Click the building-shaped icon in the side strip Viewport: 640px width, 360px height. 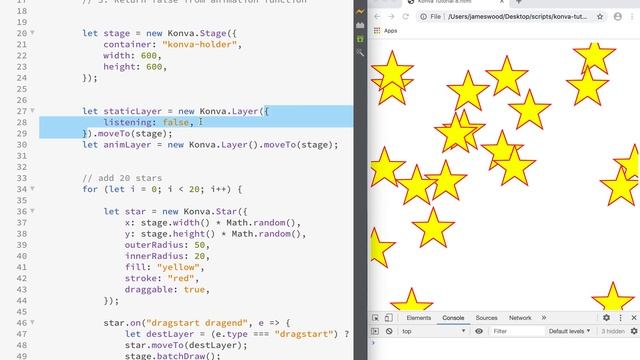[360, 25]
